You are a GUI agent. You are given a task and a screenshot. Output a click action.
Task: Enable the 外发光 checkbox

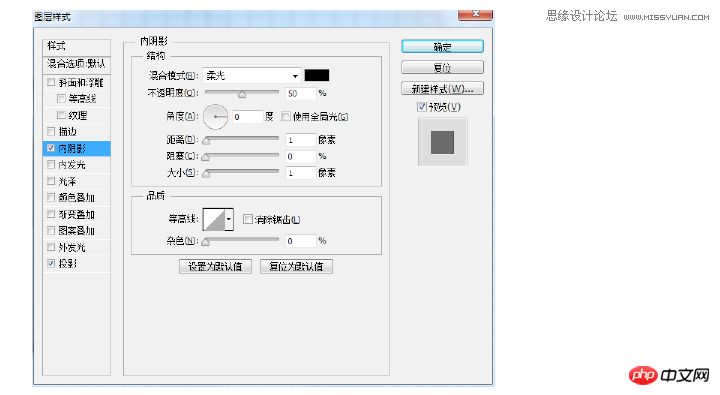pyautogui.click(x=51, y=247)
